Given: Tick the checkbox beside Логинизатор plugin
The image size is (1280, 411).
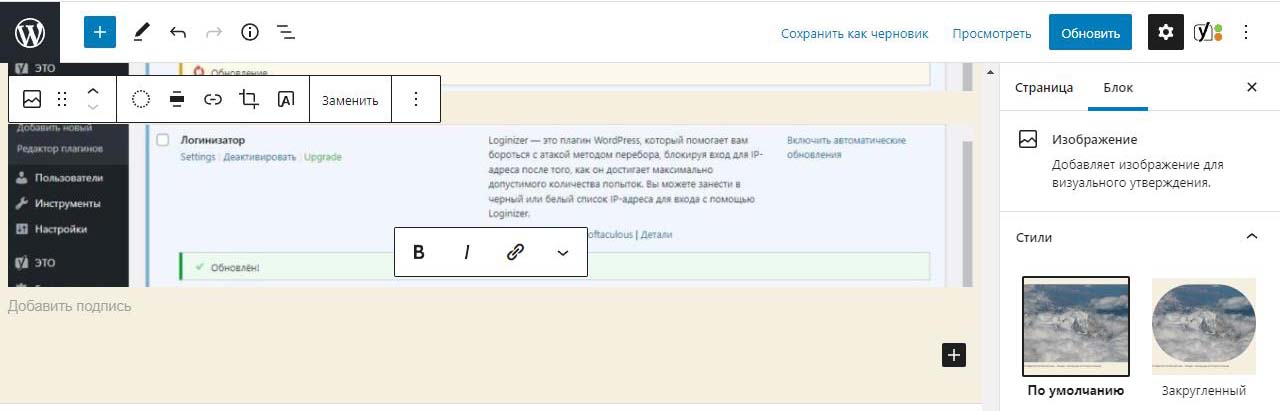Looking at the screenshot, I should coord(163,140).
